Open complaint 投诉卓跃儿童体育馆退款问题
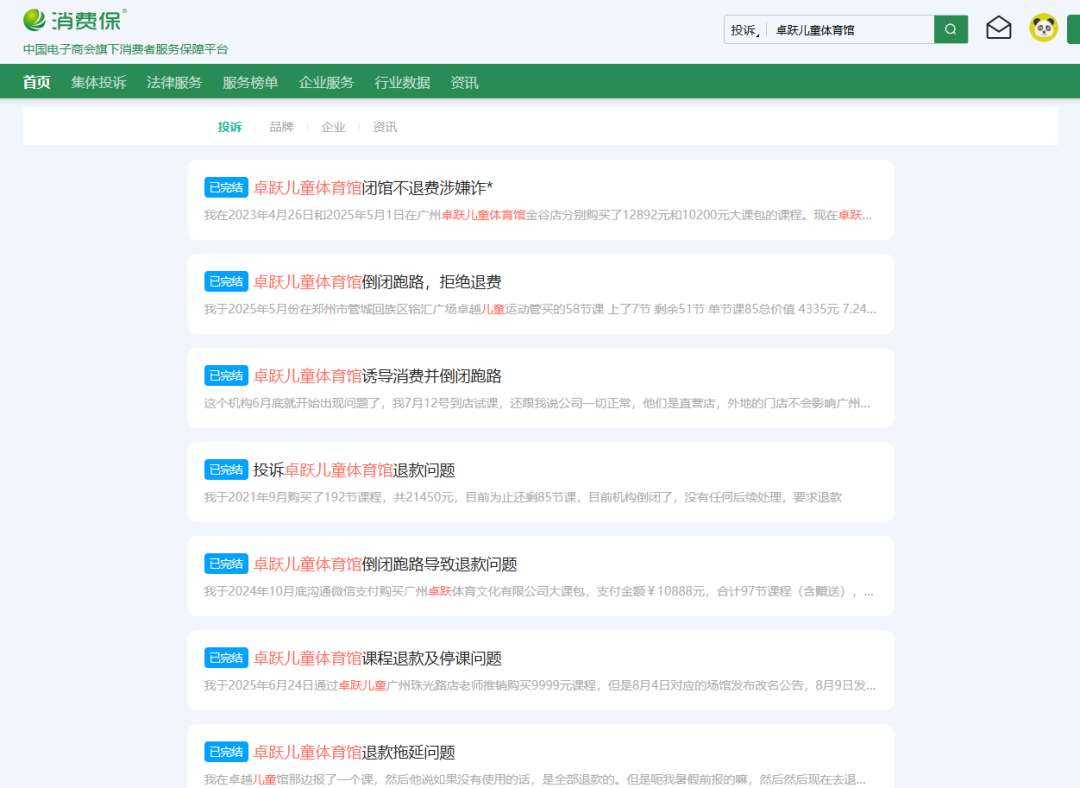 click(x=354, y=470)
